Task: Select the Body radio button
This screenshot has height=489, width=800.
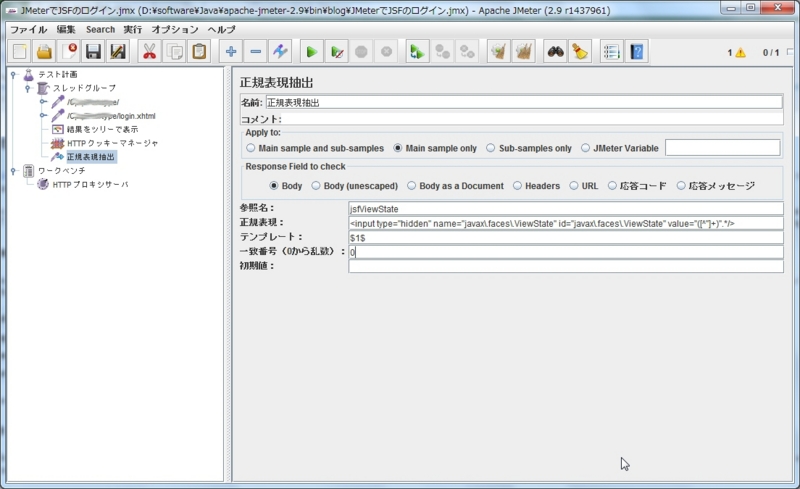Action: click(274, 186)
